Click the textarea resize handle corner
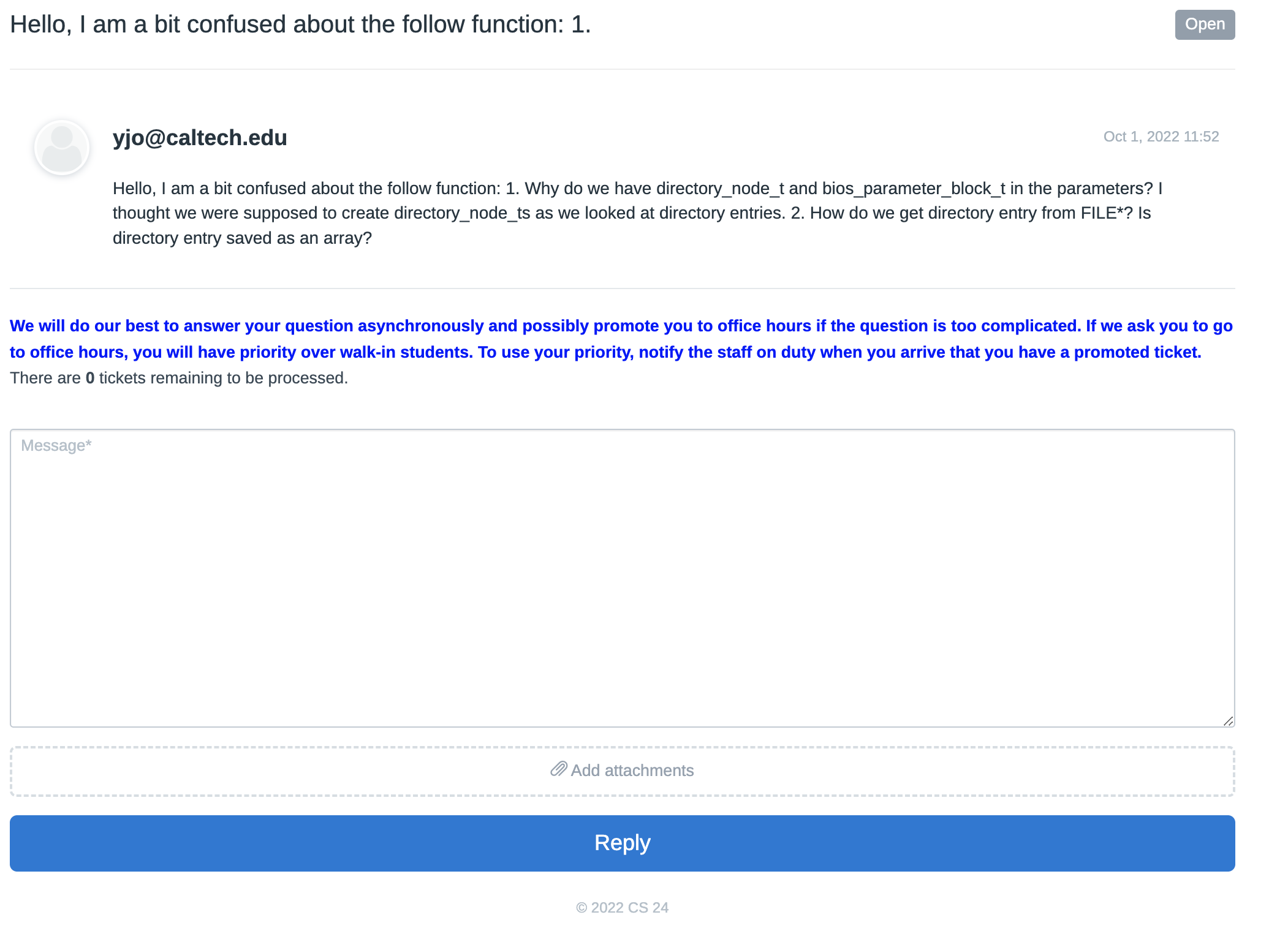The image size is (1288, 931). click(x=1228, y=721)
